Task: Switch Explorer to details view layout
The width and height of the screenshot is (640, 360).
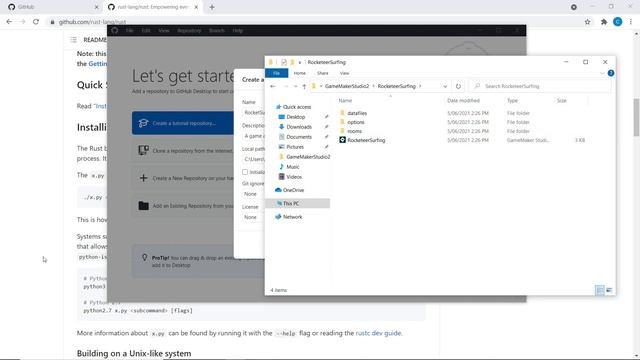Action: (600, 290)
